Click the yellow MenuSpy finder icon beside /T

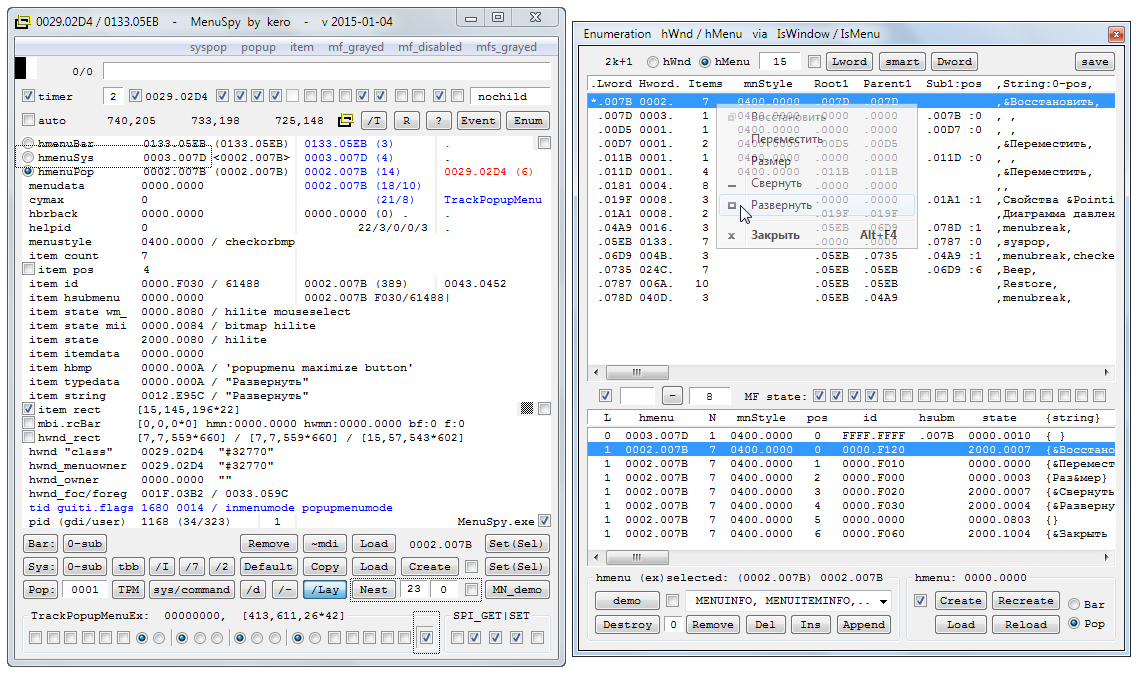(346, 121)
